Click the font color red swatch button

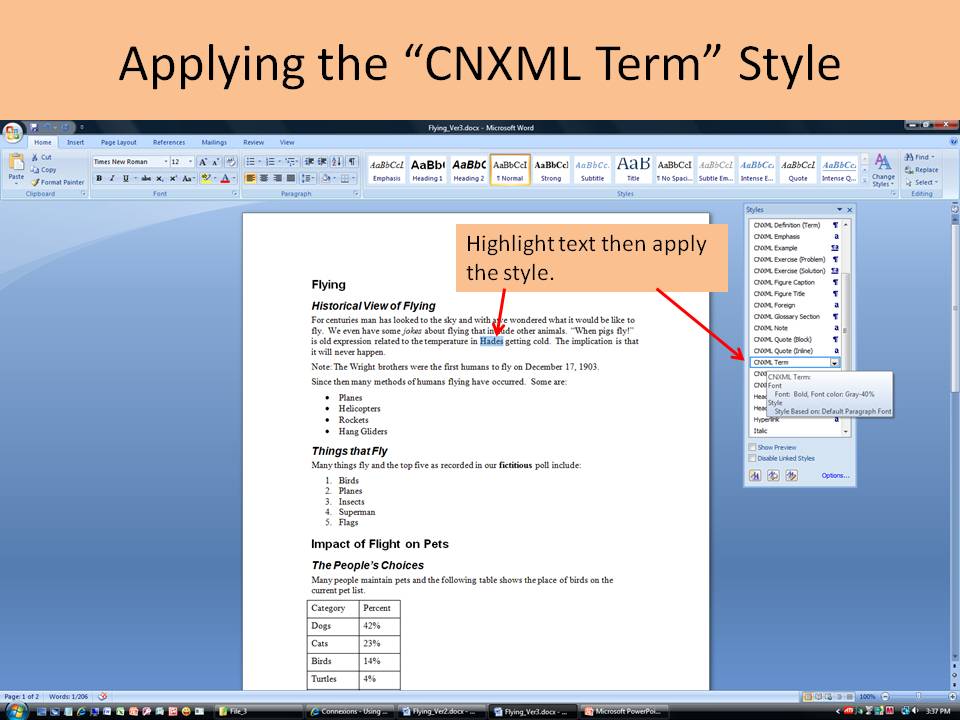click(225, 178)
